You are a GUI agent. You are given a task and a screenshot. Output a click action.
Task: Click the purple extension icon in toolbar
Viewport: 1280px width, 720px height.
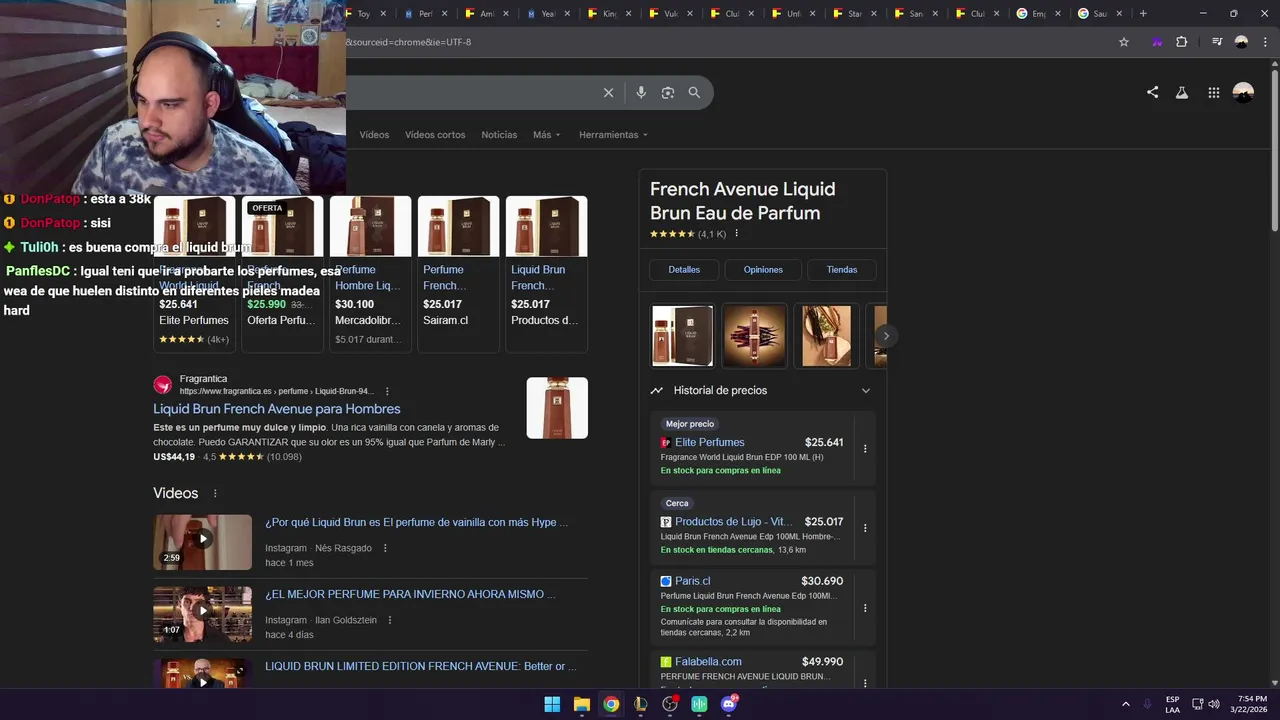pyautogui.click(x=1157, y=42)
